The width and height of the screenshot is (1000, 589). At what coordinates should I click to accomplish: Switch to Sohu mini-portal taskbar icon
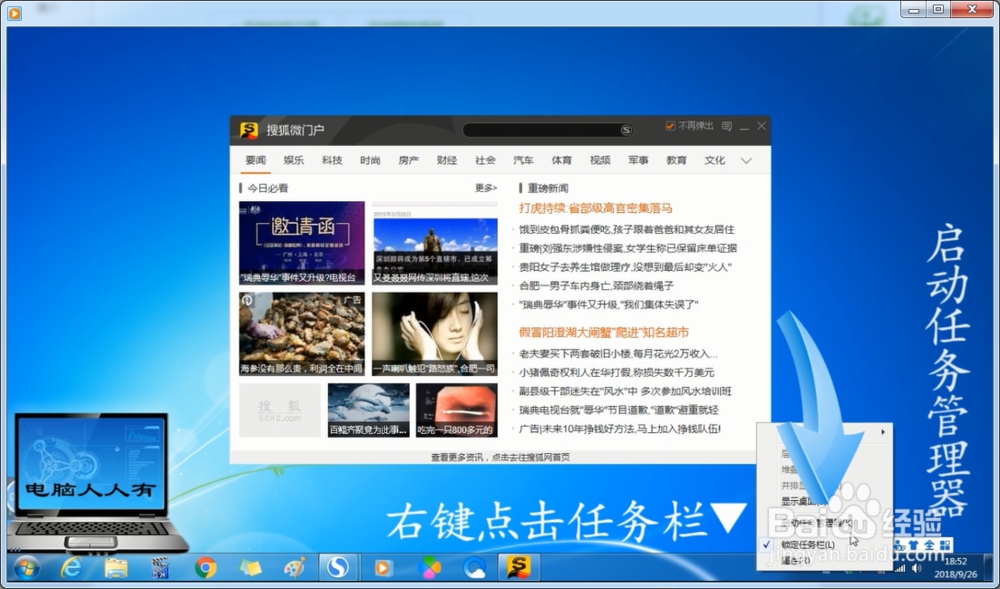pos(518,567)
